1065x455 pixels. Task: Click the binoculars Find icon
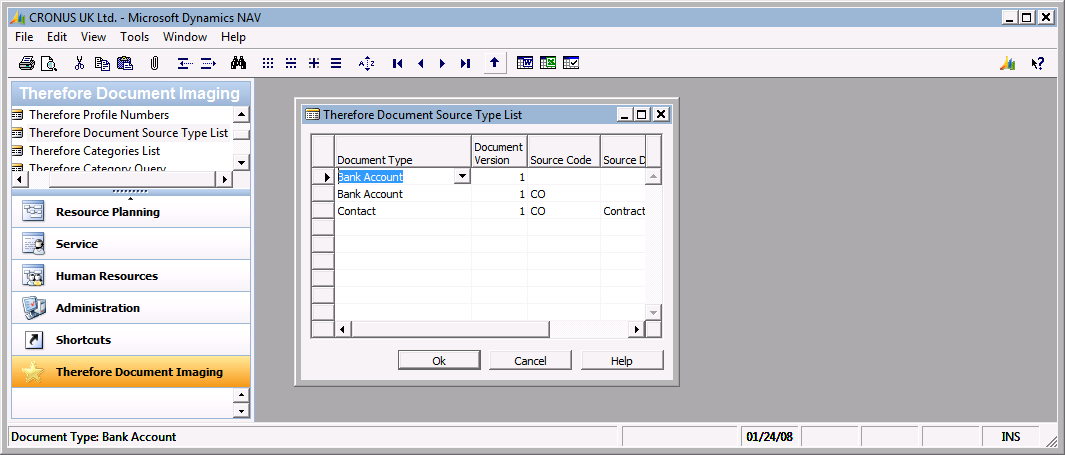tap(238, 63)
